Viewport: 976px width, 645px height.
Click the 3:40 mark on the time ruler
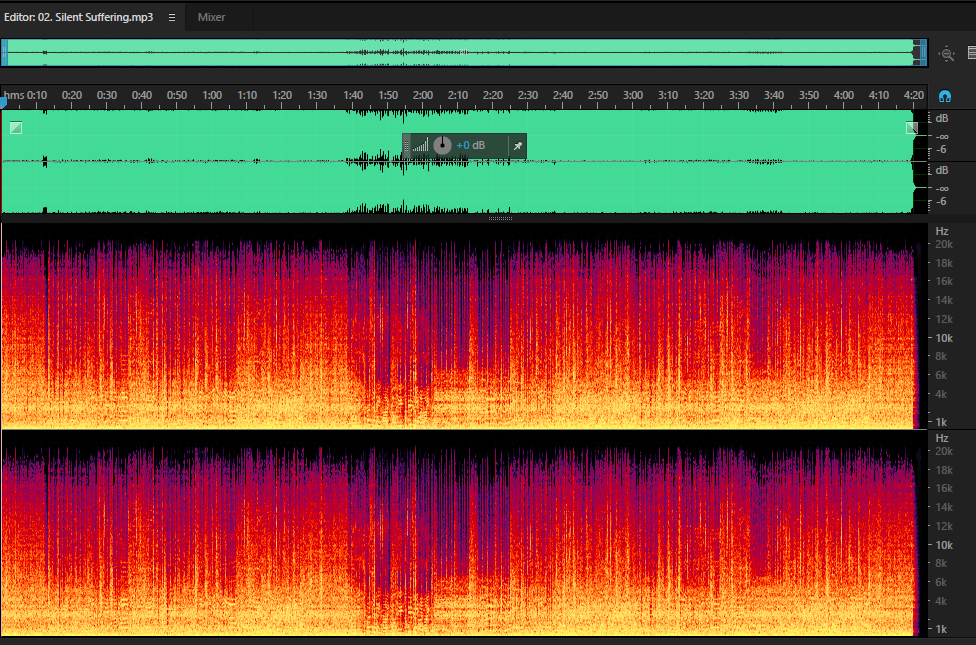[774, 95]
